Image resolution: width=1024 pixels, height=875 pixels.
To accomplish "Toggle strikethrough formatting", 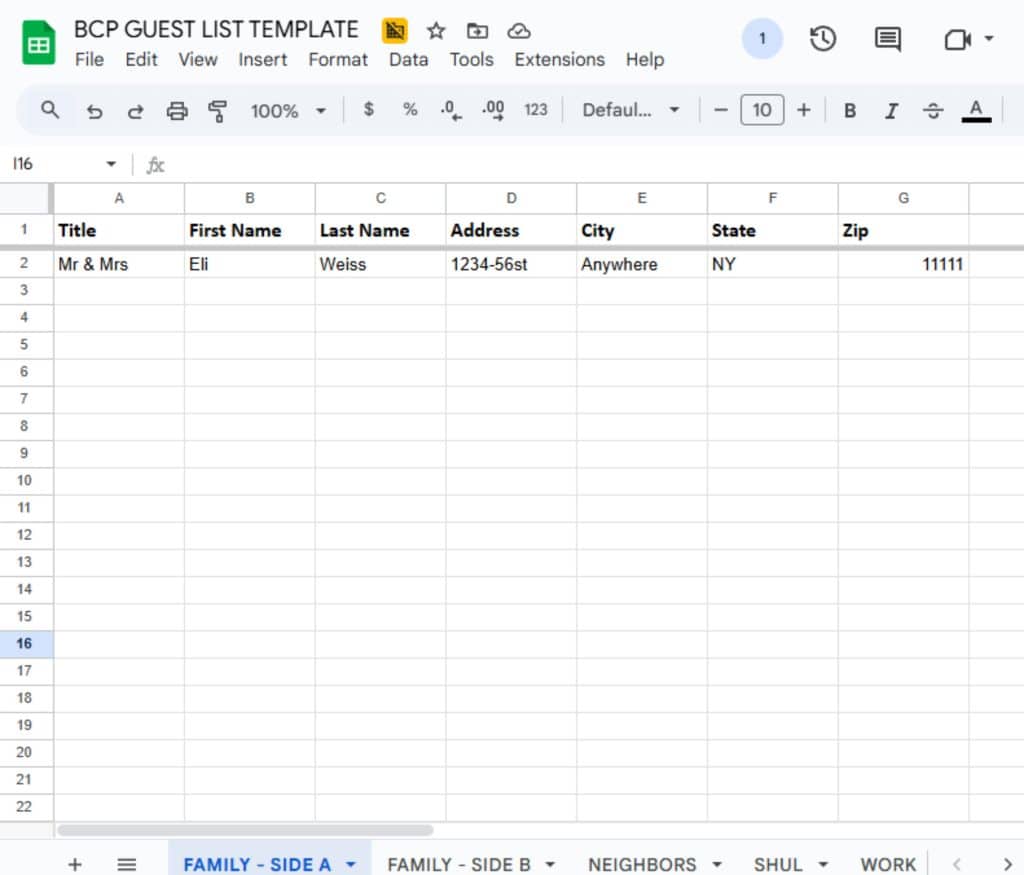I will (933, 111).
